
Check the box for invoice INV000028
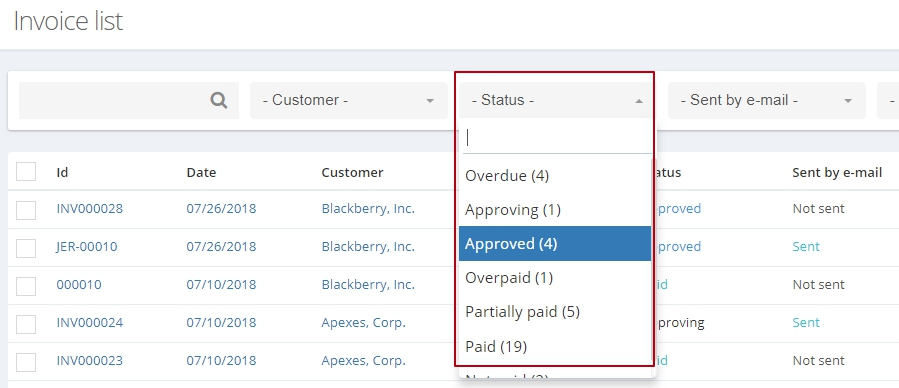tap(26, 210)
